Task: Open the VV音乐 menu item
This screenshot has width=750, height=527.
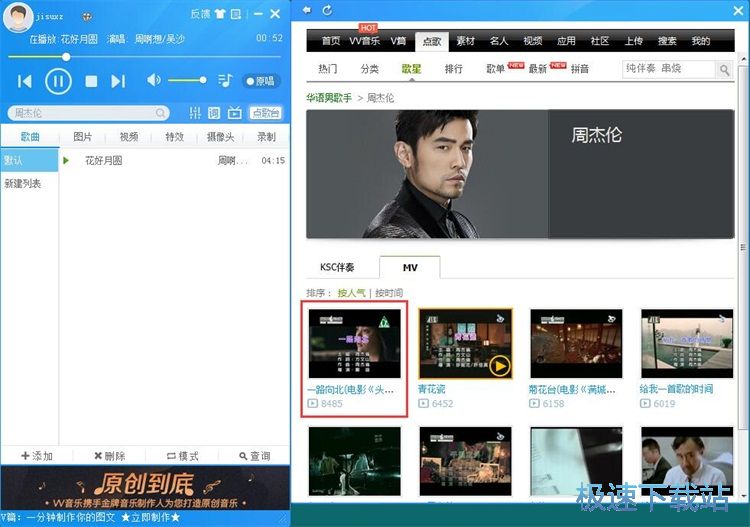Action: click(364, 41)
